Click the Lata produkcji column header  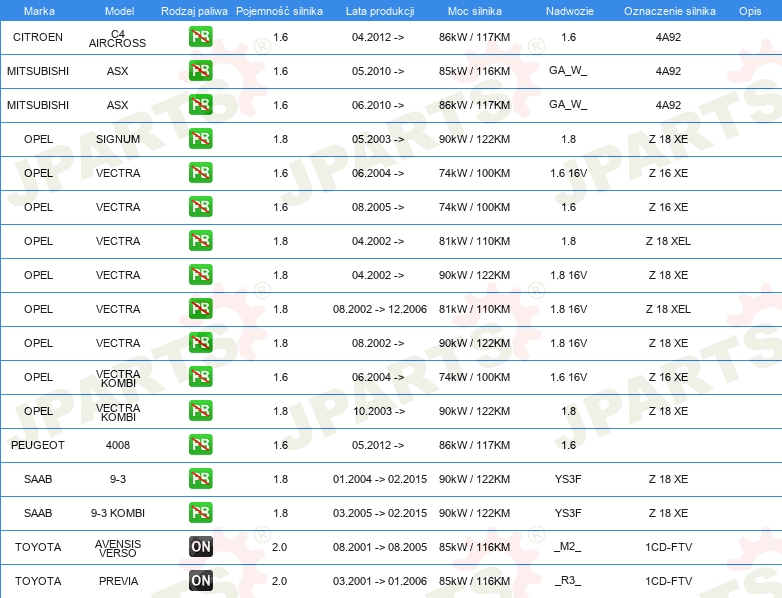(x=378, y=10)
